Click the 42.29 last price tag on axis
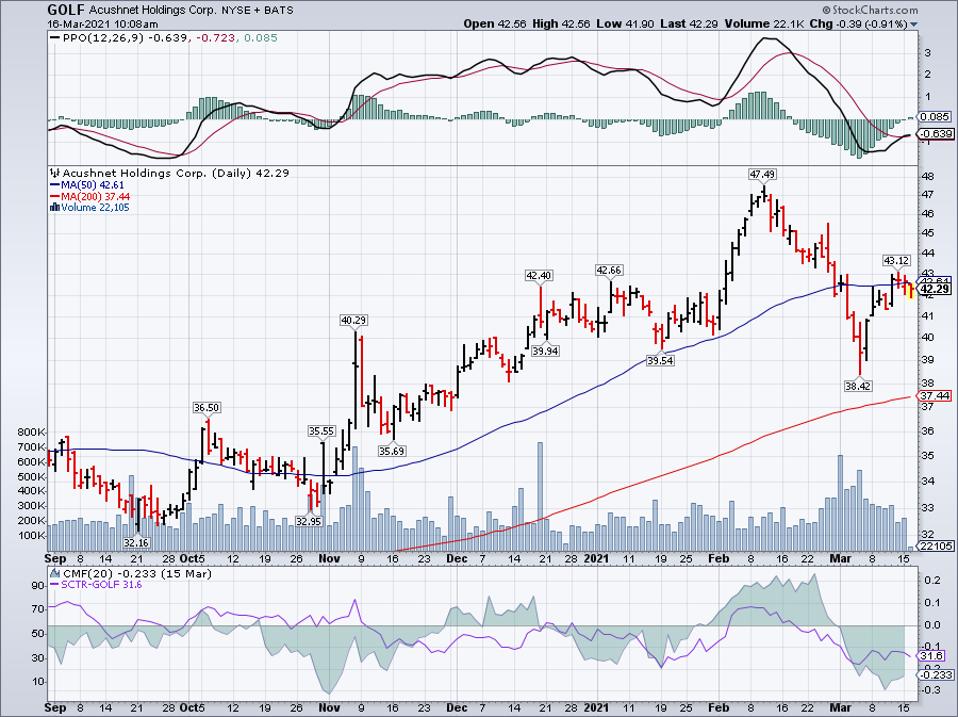 click(x=935, y=289)
